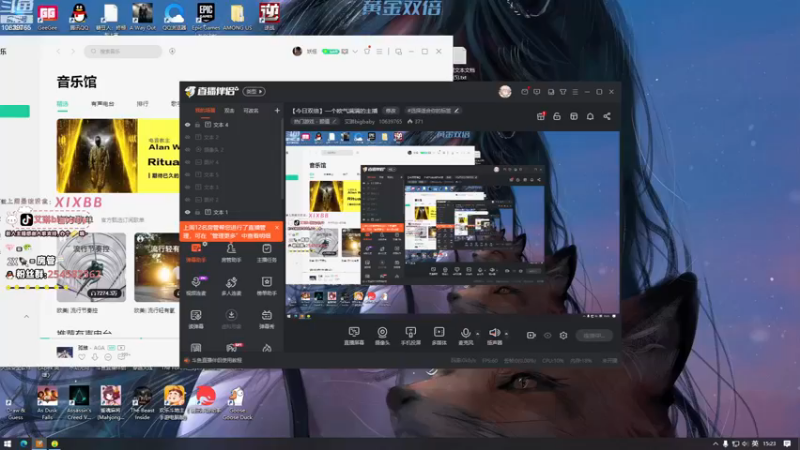
Task: Open the hamburger menu in streaming app
Action: pyautogui.click(x=575, y=92)
